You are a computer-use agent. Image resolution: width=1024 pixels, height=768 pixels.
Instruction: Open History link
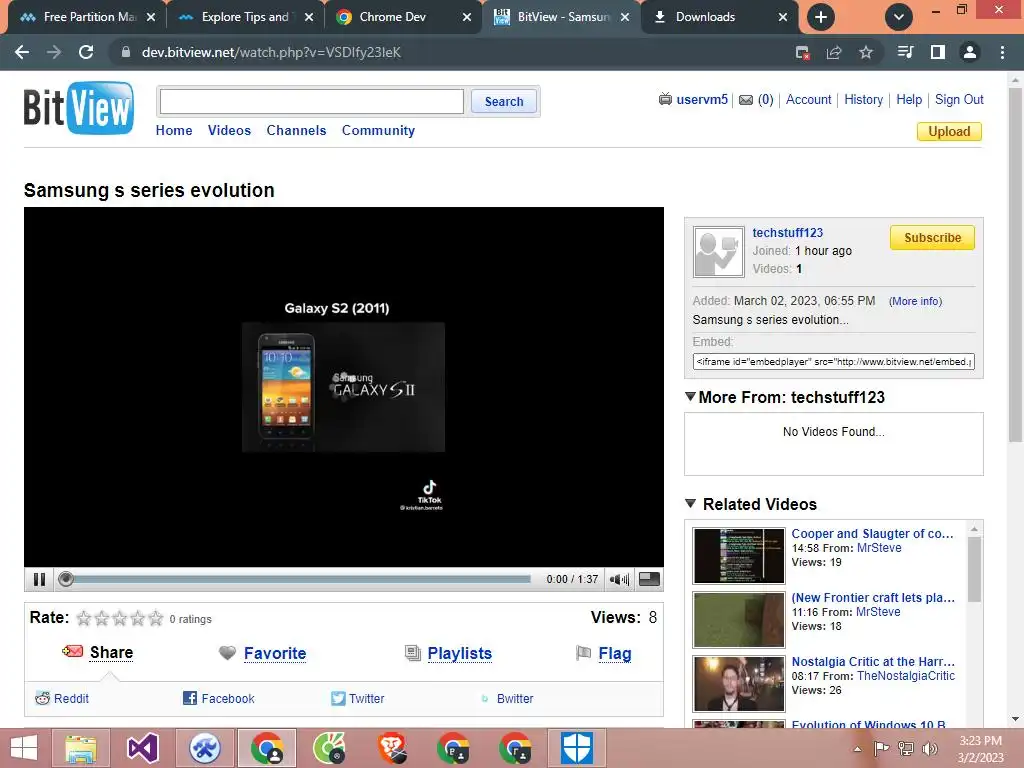[x=863, y=99]
